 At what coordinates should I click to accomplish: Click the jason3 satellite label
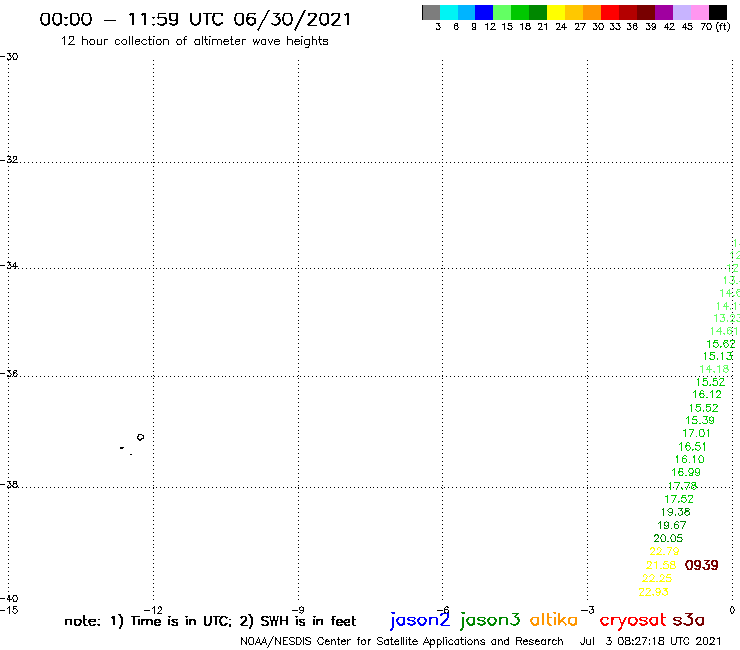[490, 620]
